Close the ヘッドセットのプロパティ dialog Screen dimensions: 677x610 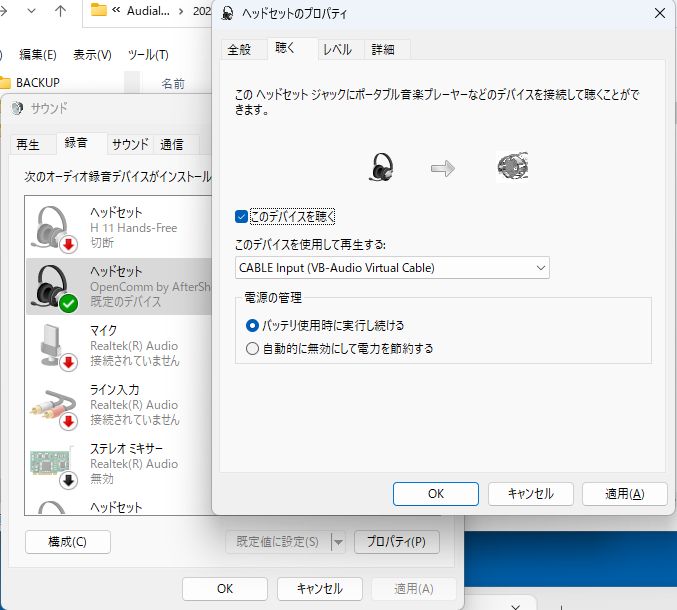pyautogui.click(x=660, y=13)
